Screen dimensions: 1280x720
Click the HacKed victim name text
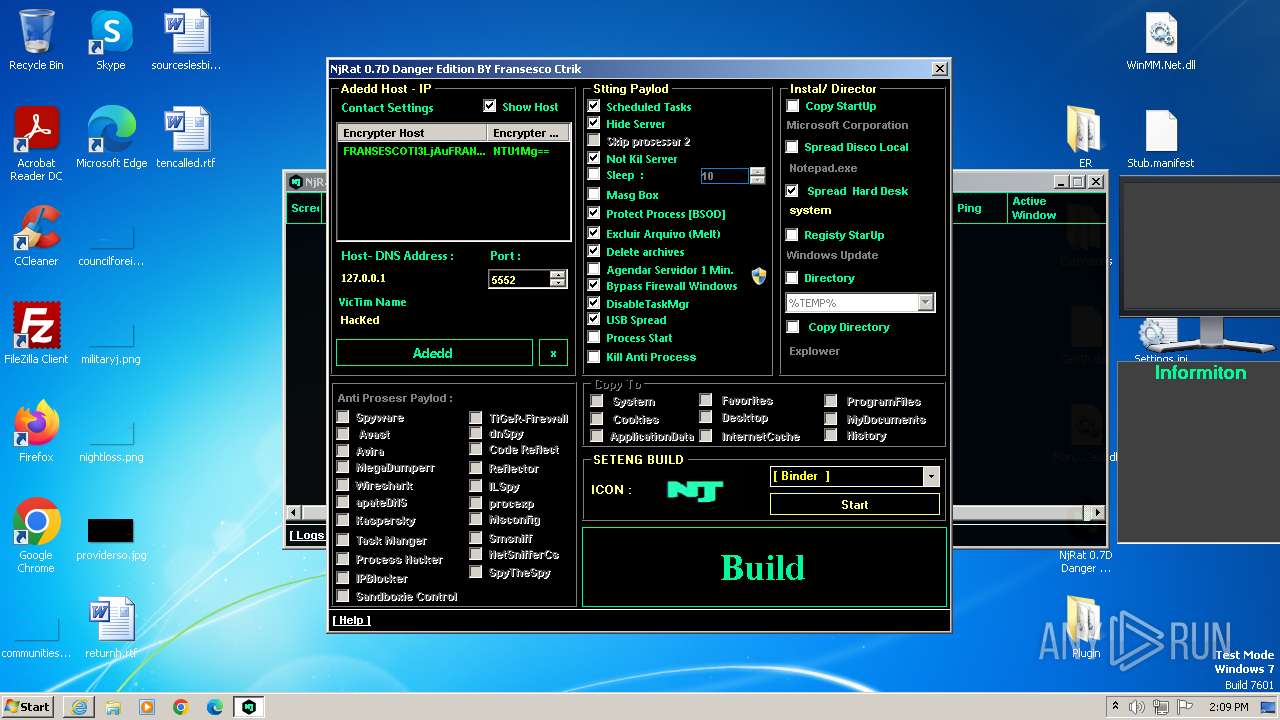[360, 320]
